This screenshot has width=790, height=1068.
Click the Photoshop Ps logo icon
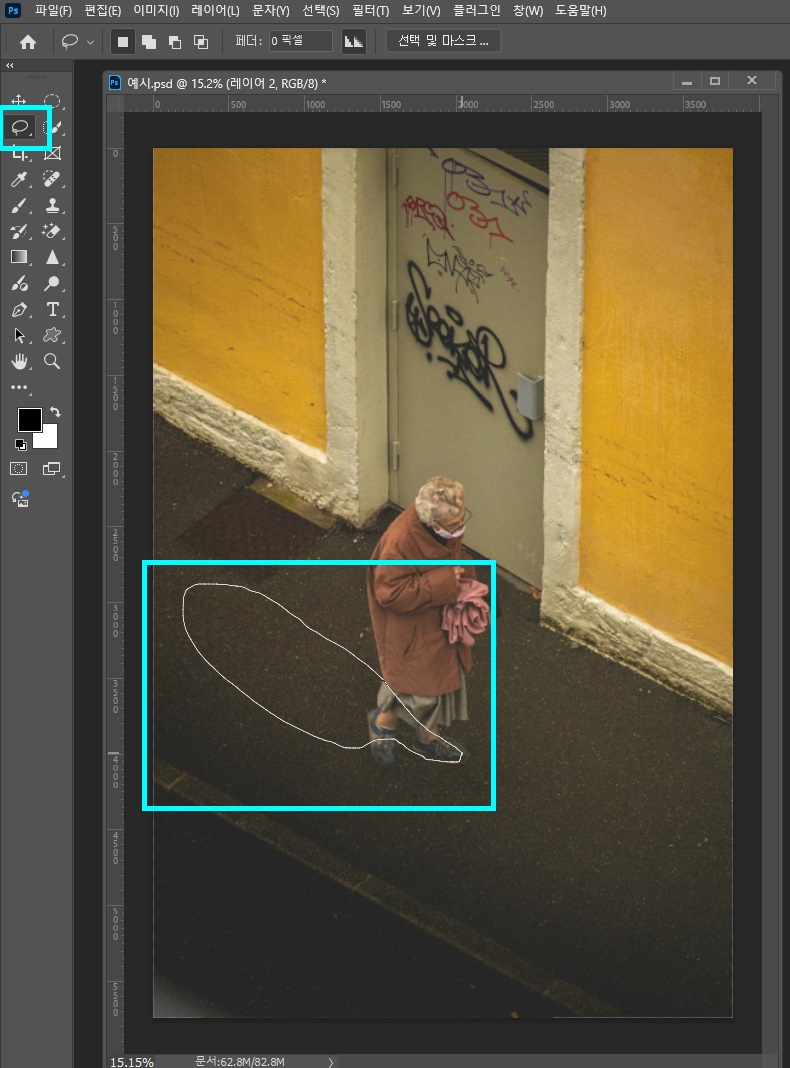point(13,10)
